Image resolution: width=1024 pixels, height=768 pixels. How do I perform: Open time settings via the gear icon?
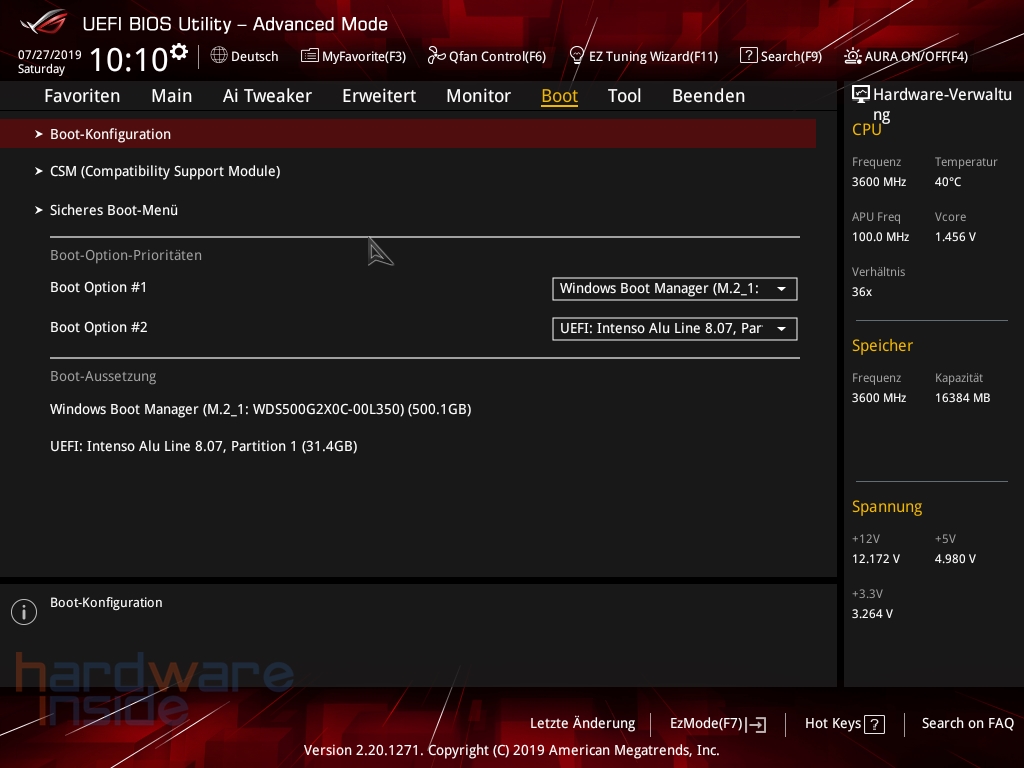pyautogui.click(x=179, y=51)
